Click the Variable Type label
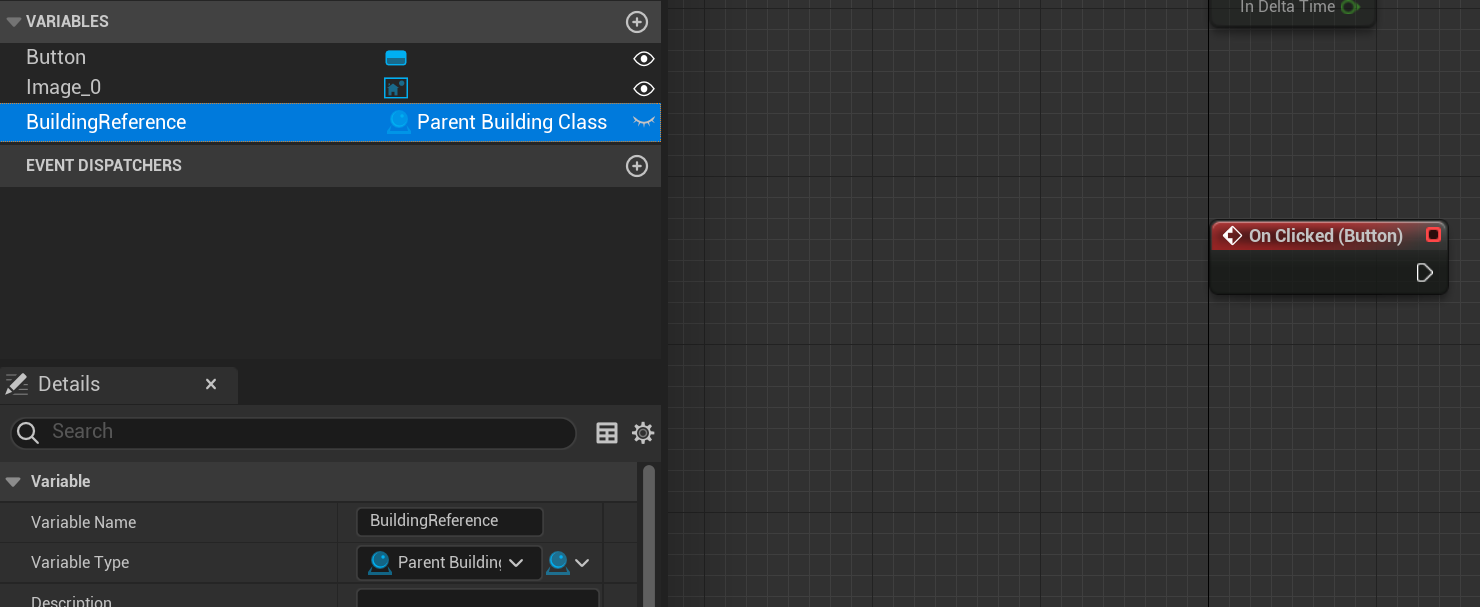 [80, 562]
